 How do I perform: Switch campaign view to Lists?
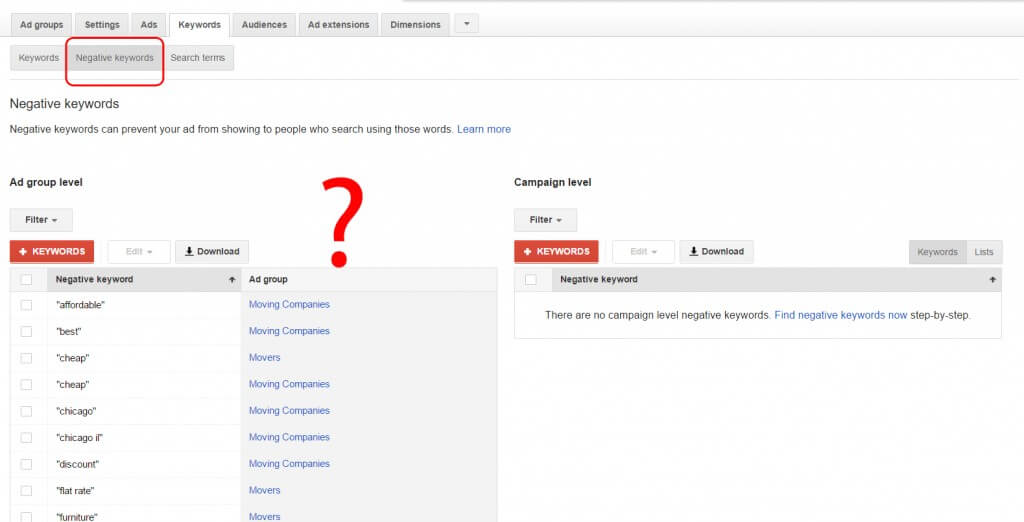tap(984, 252)
